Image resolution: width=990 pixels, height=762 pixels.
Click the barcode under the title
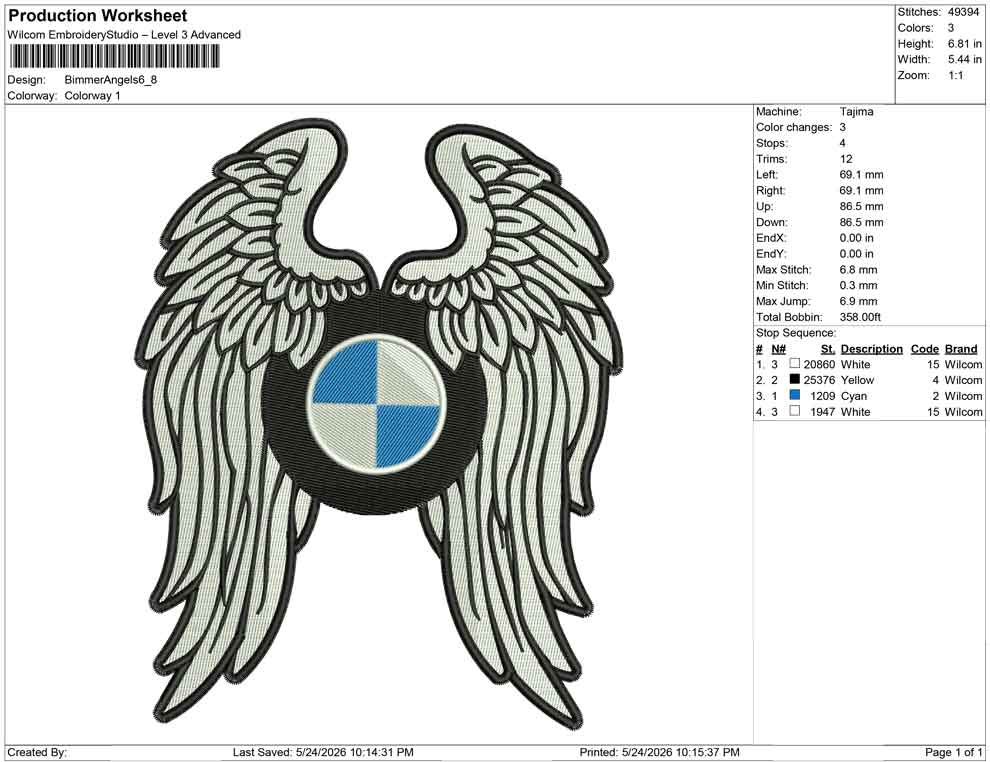pos(114,56)
